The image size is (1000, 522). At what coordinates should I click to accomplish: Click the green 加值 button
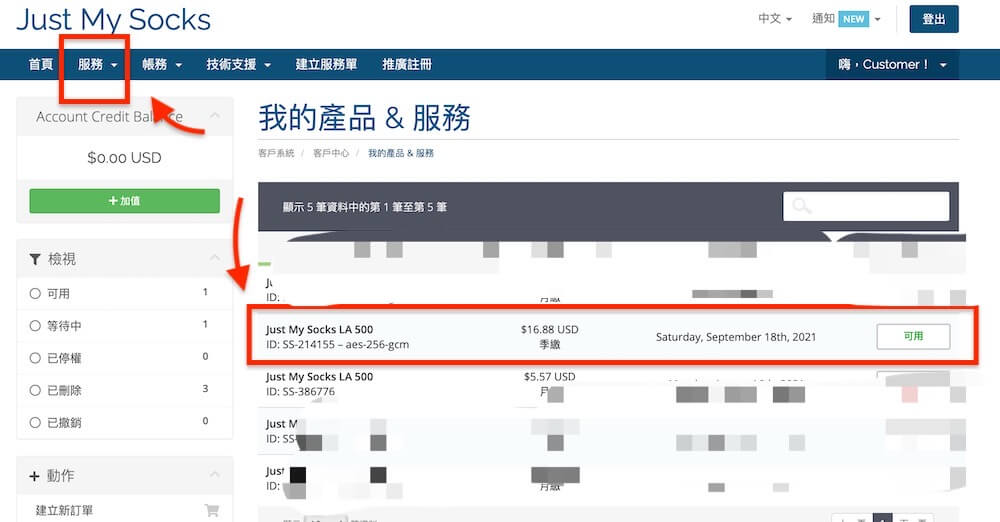coord(124,201)
